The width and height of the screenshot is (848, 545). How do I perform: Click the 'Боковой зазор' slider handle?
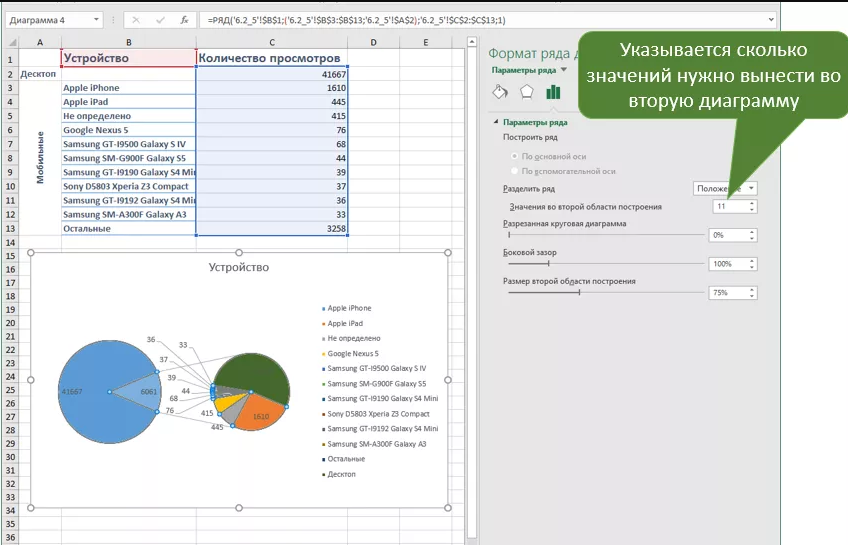coord(548,263)
